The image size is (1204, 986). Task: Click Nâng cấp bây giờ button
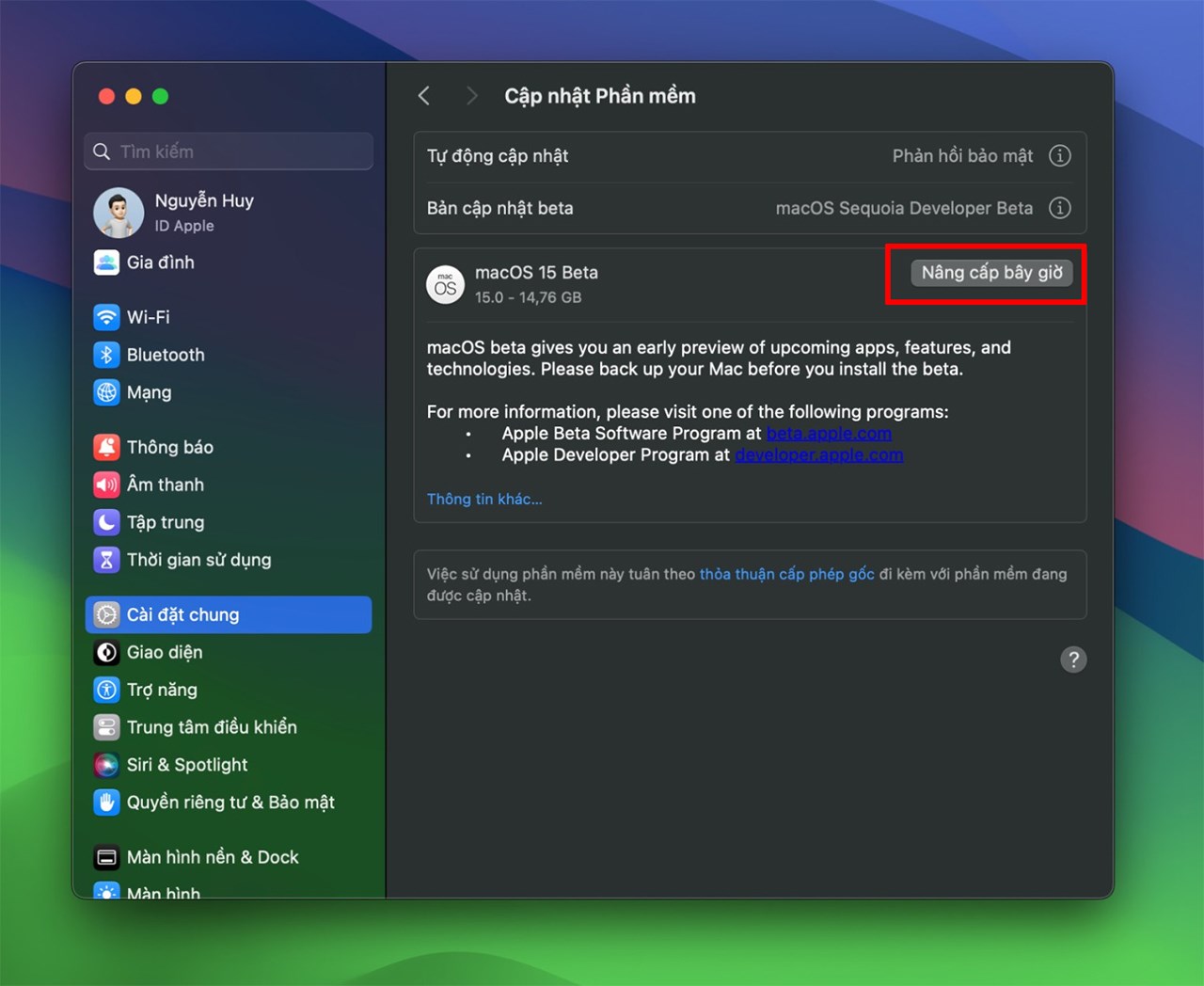(991, 273)
